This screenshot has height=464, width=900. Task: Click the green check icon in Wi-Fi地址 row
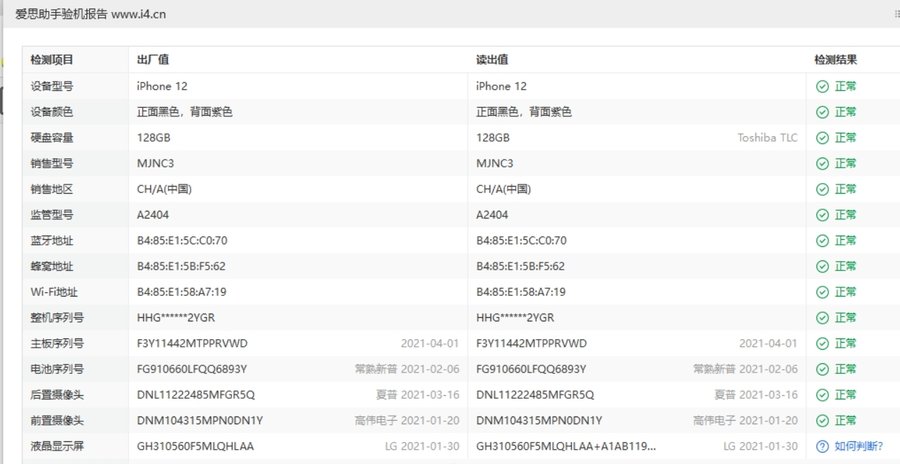point(823,292)
